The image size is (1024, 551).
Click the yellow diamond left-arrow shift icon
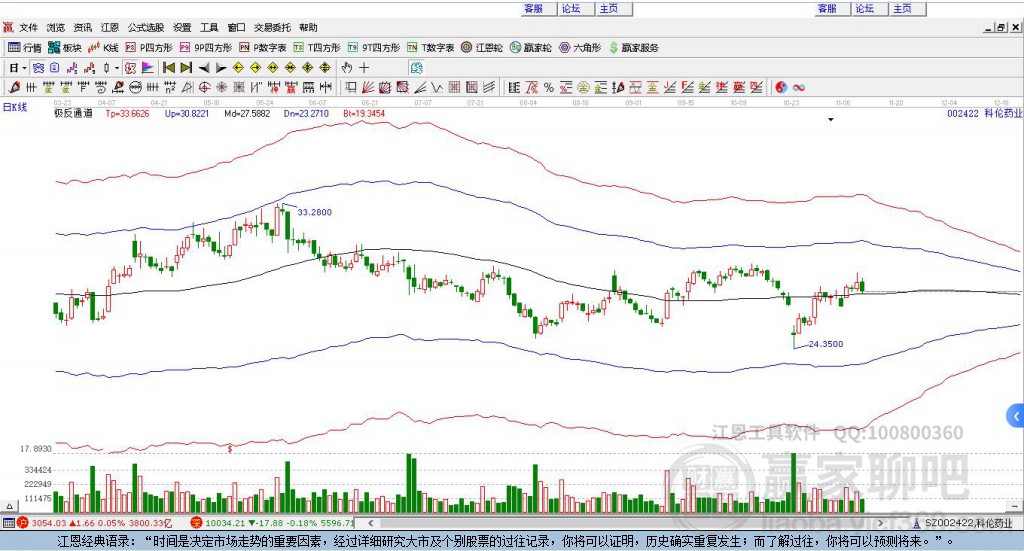[x=238, y=68]
